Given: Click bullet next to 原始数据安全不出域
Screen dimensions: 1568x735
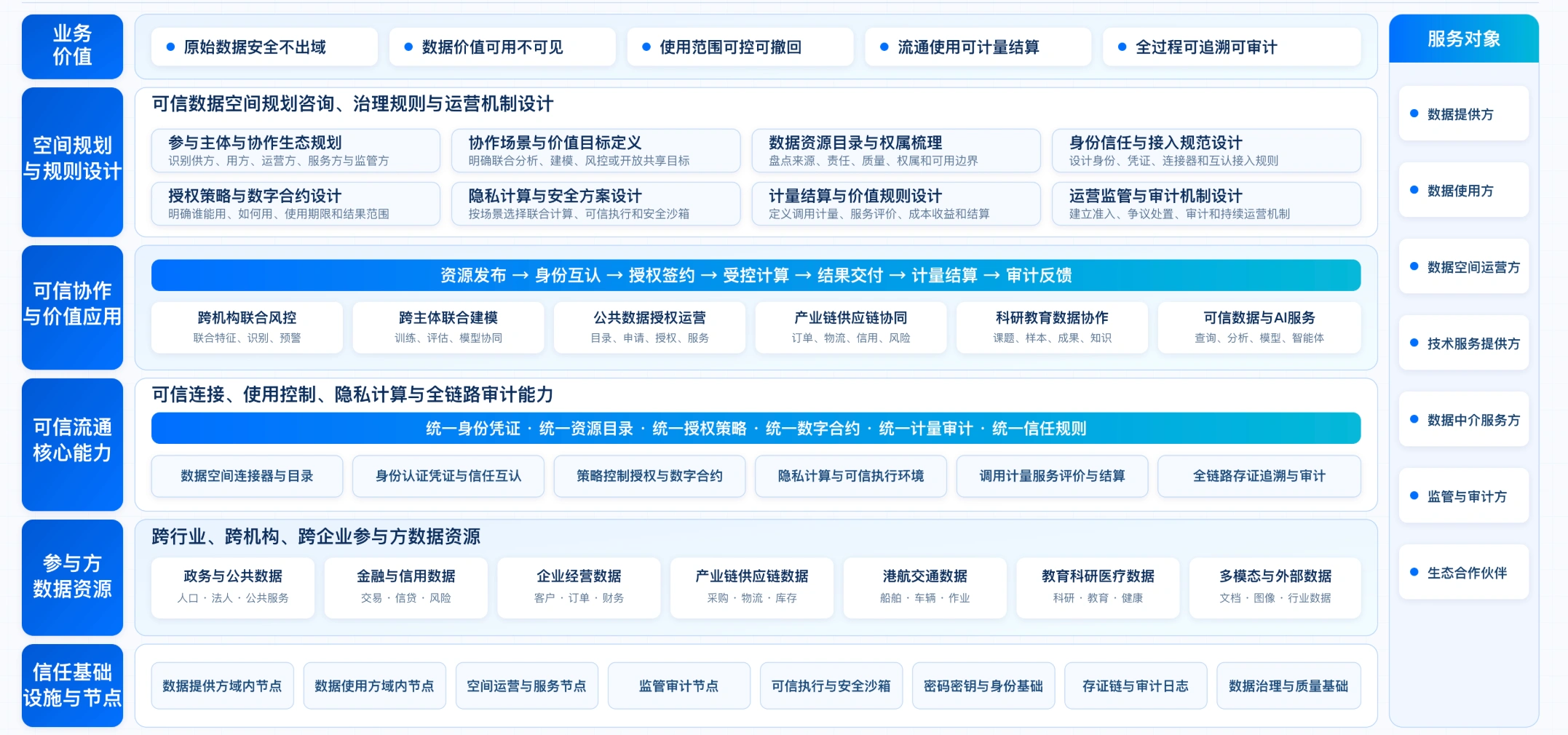Looking at the screenshot, I should click(170, 47).
